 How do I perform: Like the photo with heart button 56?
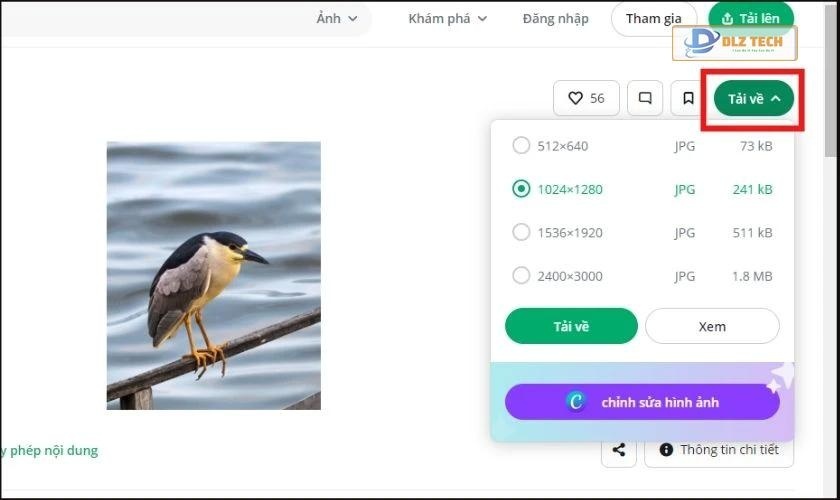point(586,98)
